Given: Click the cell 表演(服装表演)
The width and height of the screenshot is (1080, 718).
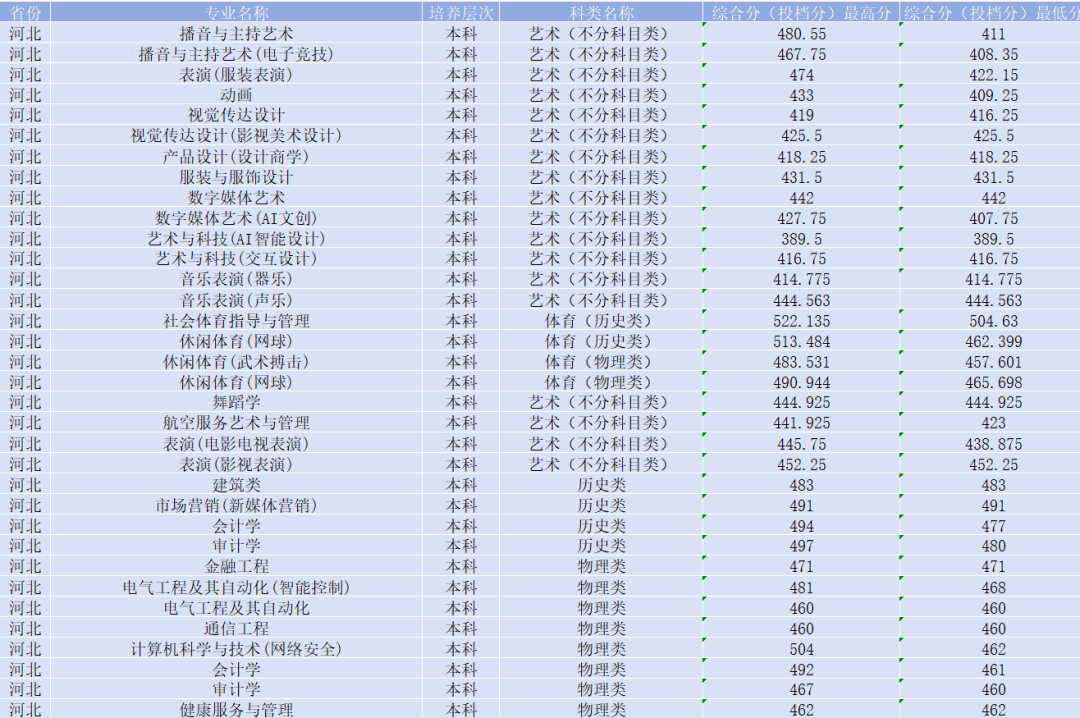Looking at the screenshot, I should pos(236,74).
